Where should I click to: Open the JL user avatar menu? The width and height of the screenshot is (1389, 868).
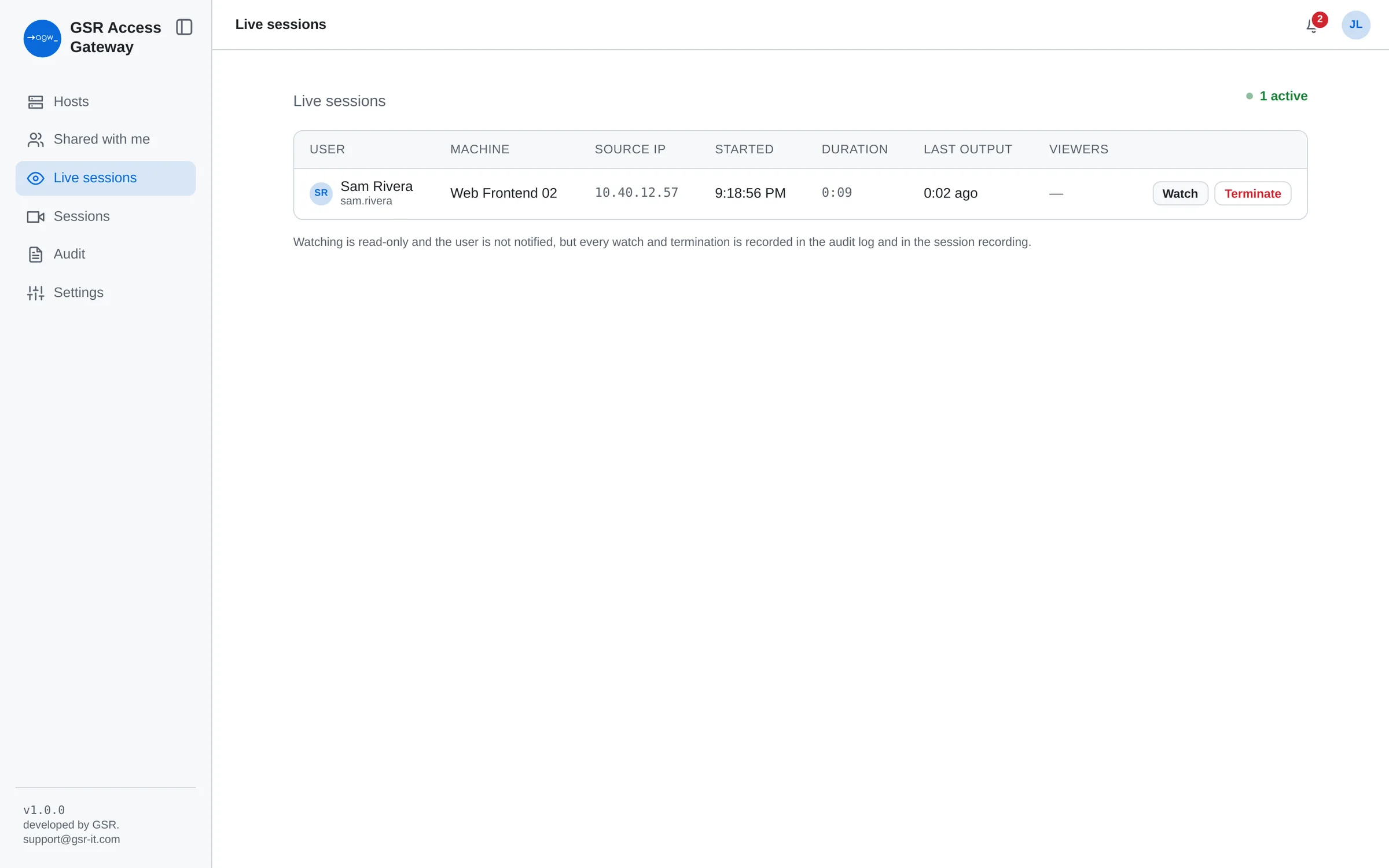pyautogui.click(x=1355, y=25)
